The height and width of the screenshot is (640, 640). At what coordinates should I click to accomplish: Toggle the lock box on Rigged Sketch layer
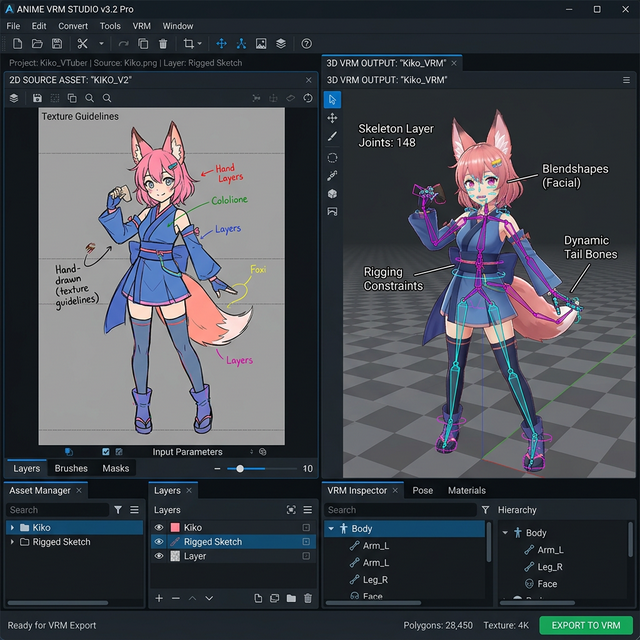coord(306,542)
